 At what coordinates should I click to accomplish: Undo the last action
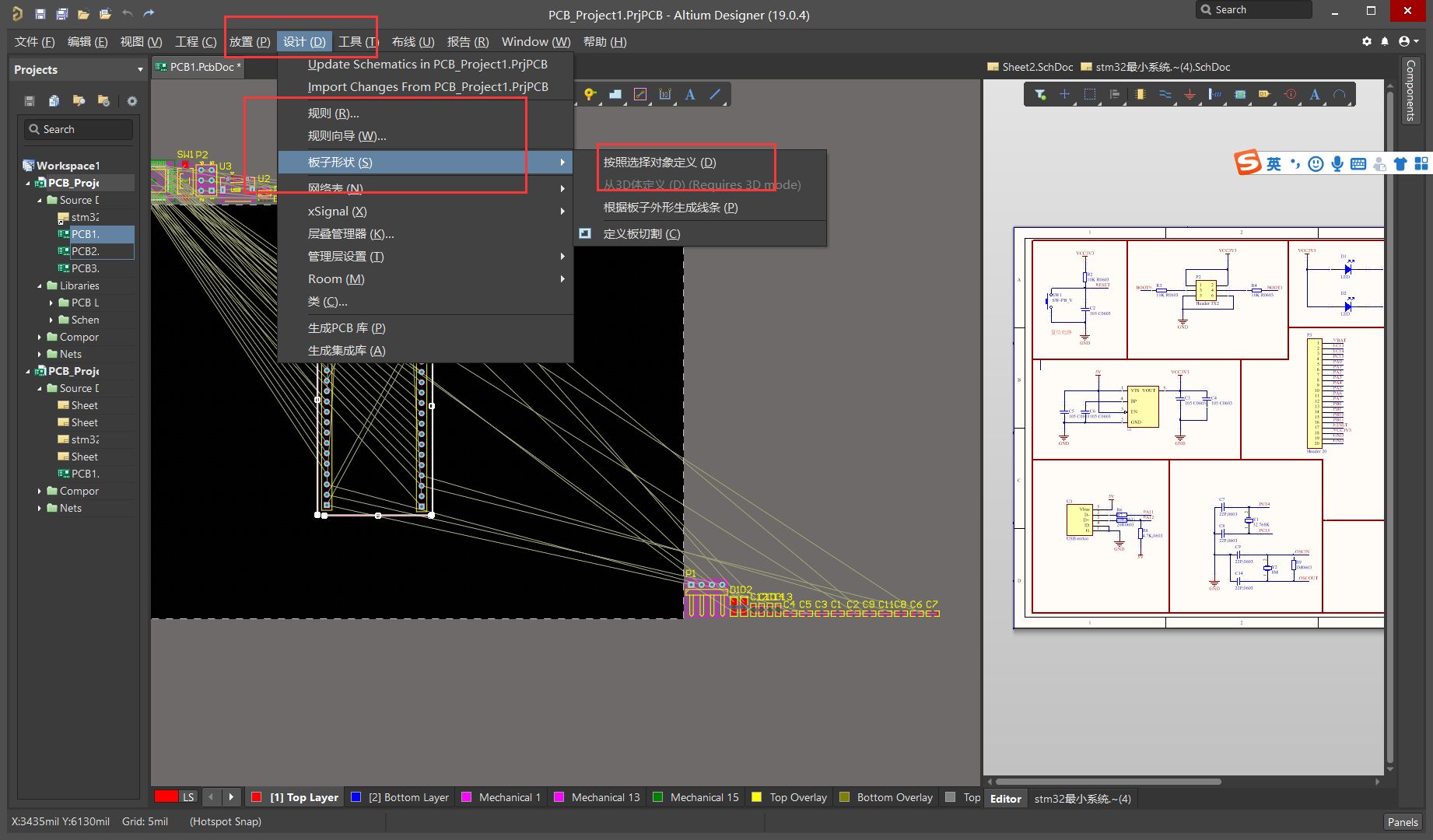pyautogui.click(x=128, y=13)
